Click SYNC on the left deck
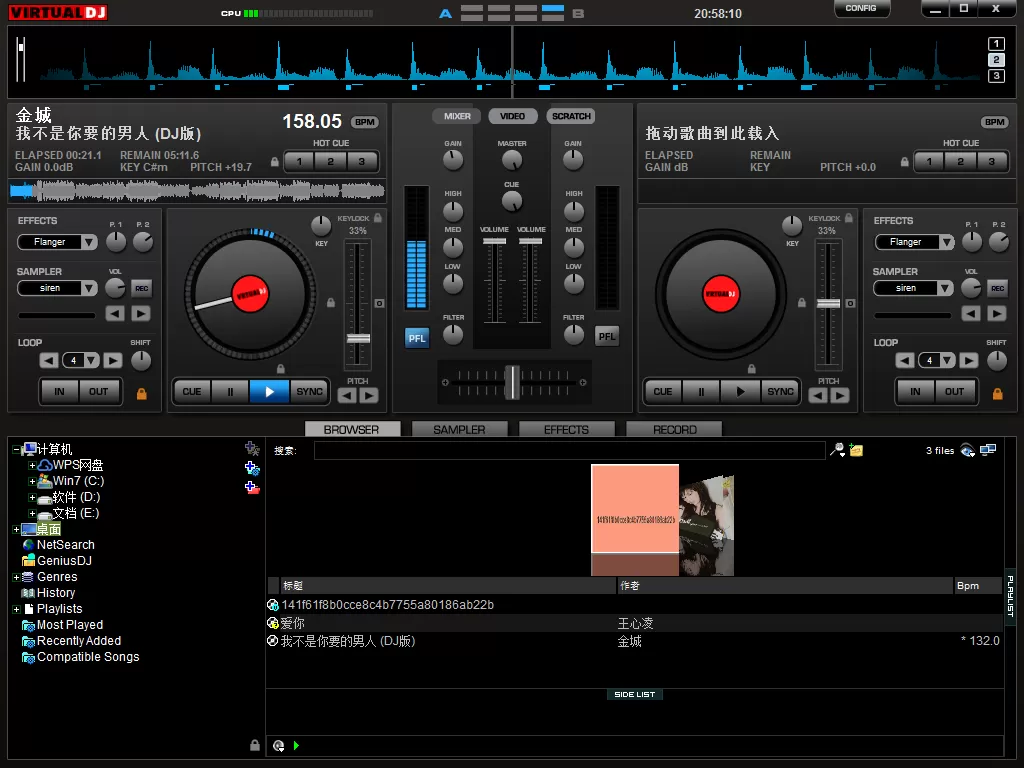The image size is (1024, 768). click(309, 392)
